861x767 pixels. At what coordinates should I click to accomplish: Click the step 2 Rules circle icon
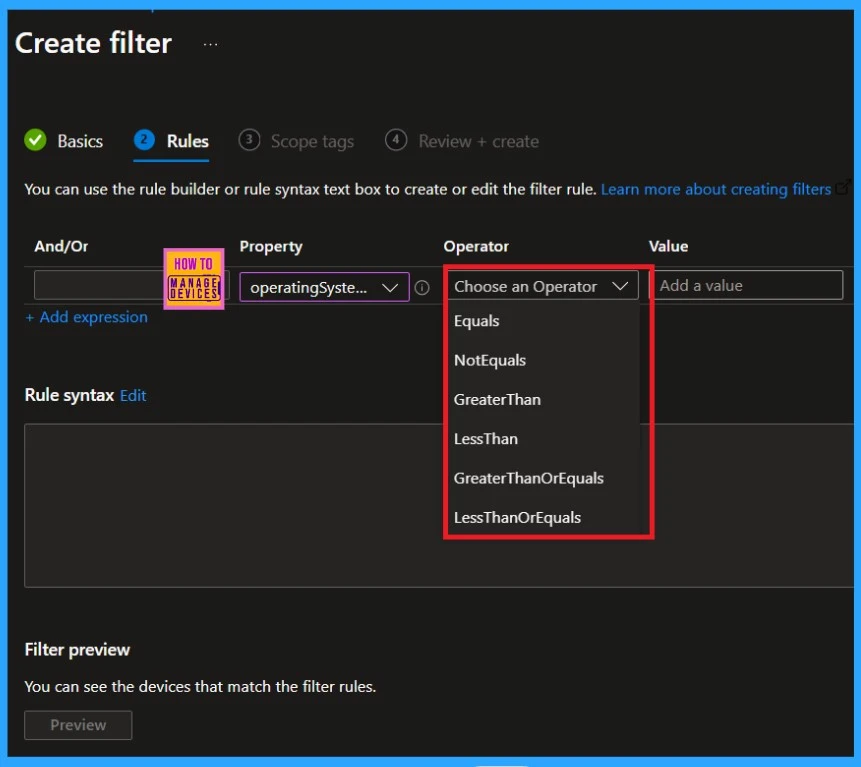click(x=144, y=139)
